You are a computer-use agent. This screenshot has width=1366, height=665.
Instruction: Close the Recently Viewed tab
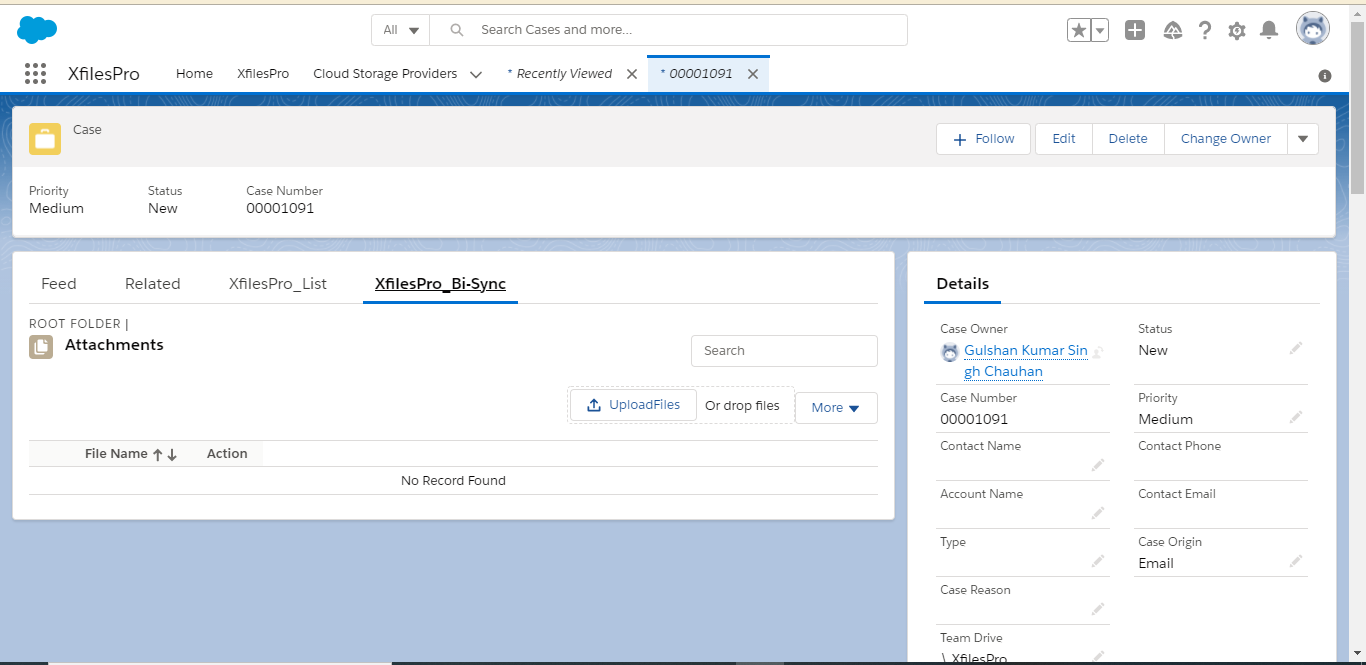[632, 74]
